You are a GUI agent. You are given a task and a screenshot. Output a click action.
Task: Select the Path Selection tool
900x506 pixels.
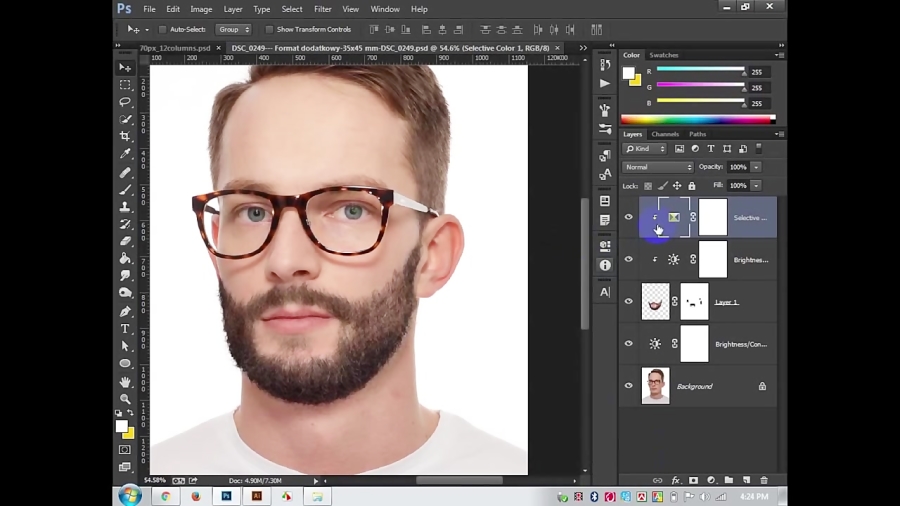click(x=125, y=346)
